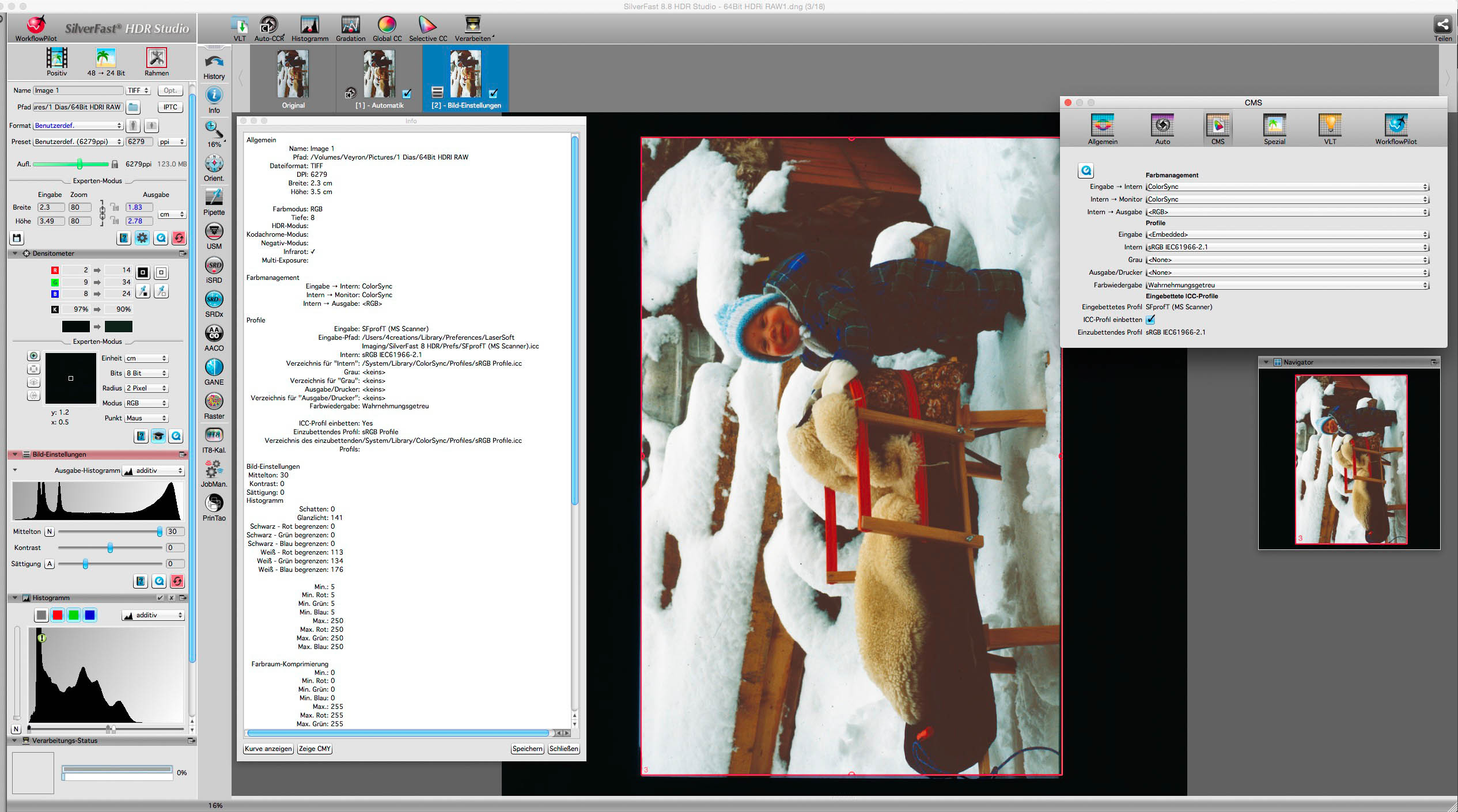Click the Teilen share icon
The height and width of the screenshot is (812, 1458).
coord(1442,24)
